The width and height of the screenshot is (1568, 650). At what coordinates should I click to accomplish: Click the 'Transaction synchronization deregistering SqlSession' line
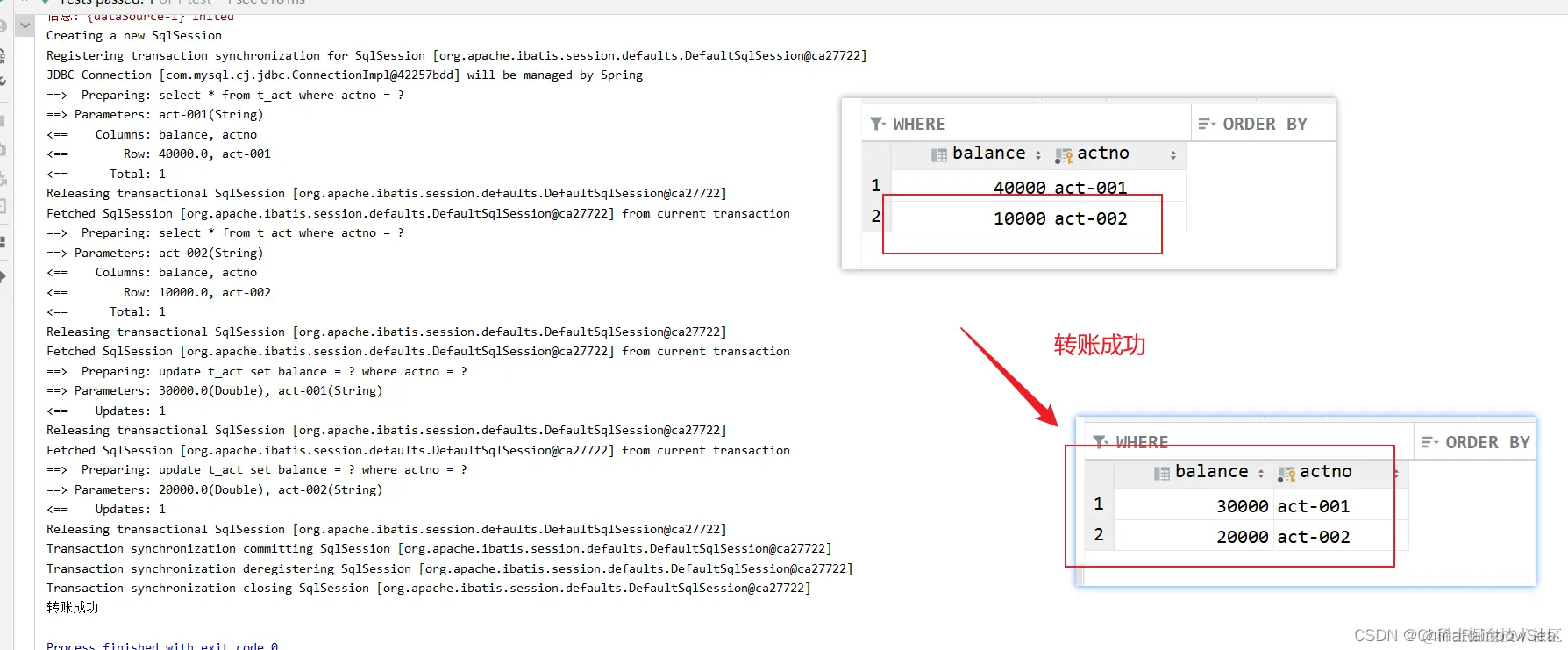point(450,569)
